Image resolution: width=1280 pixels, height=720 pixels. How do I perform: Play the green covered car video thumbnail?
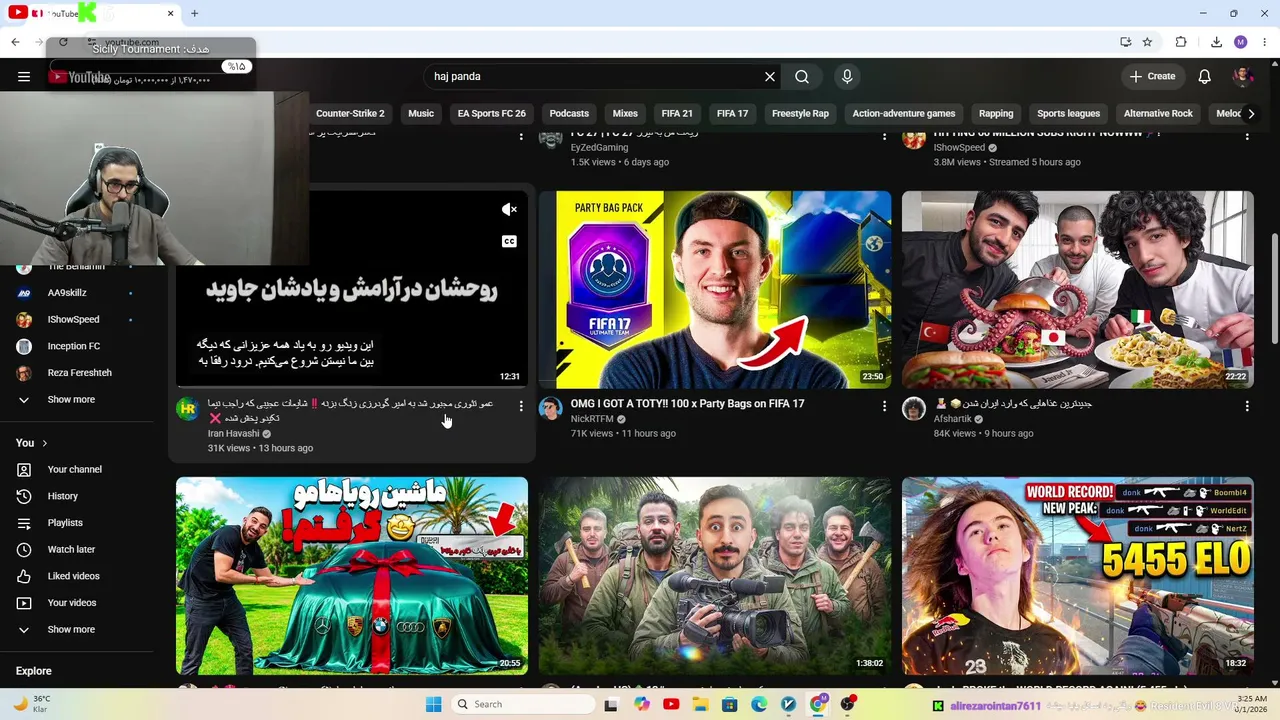click(x=352, y=576)
